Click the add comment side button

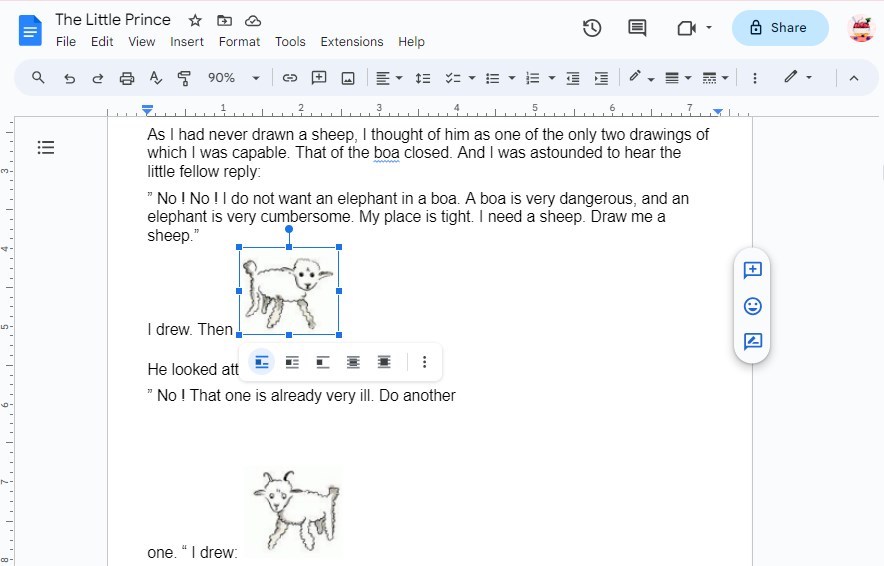point(753,270)
